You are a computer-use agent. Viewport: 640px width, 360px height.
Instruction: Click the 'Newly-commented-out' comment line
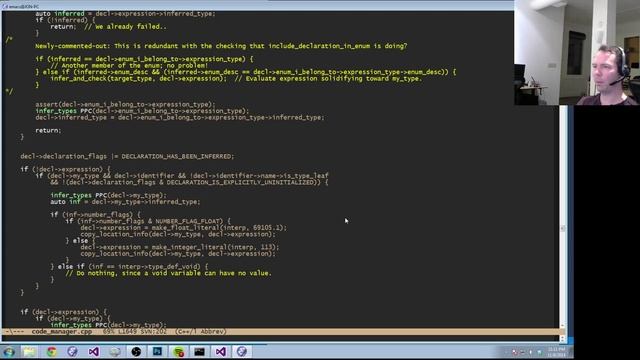coord(221,46)
